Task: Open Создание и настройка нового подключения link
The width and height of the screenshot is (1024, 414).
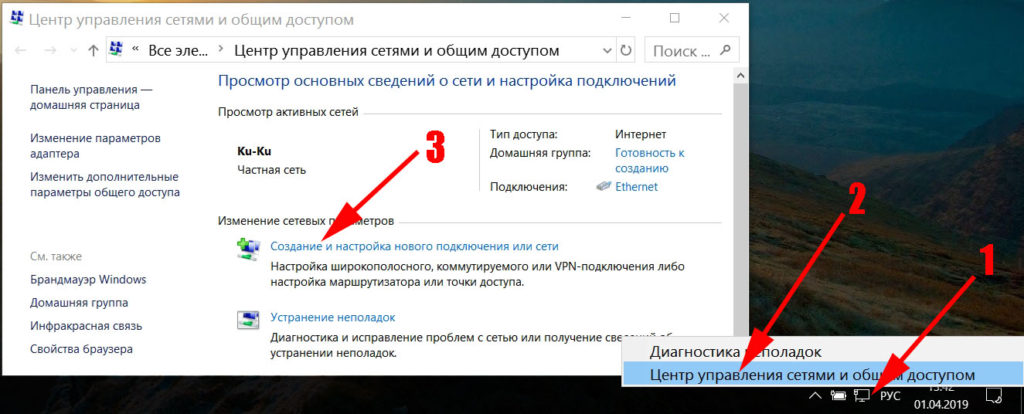Action: point(414,245)
